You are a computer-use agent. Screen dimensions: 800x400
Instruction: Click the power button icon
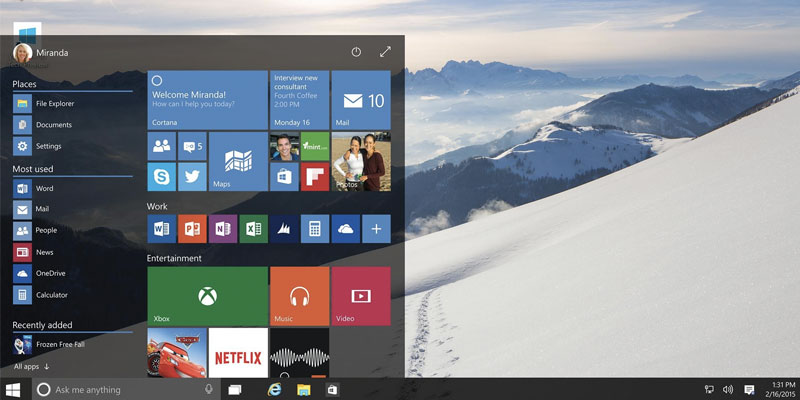pyautogui.click(x=356, y=52)
